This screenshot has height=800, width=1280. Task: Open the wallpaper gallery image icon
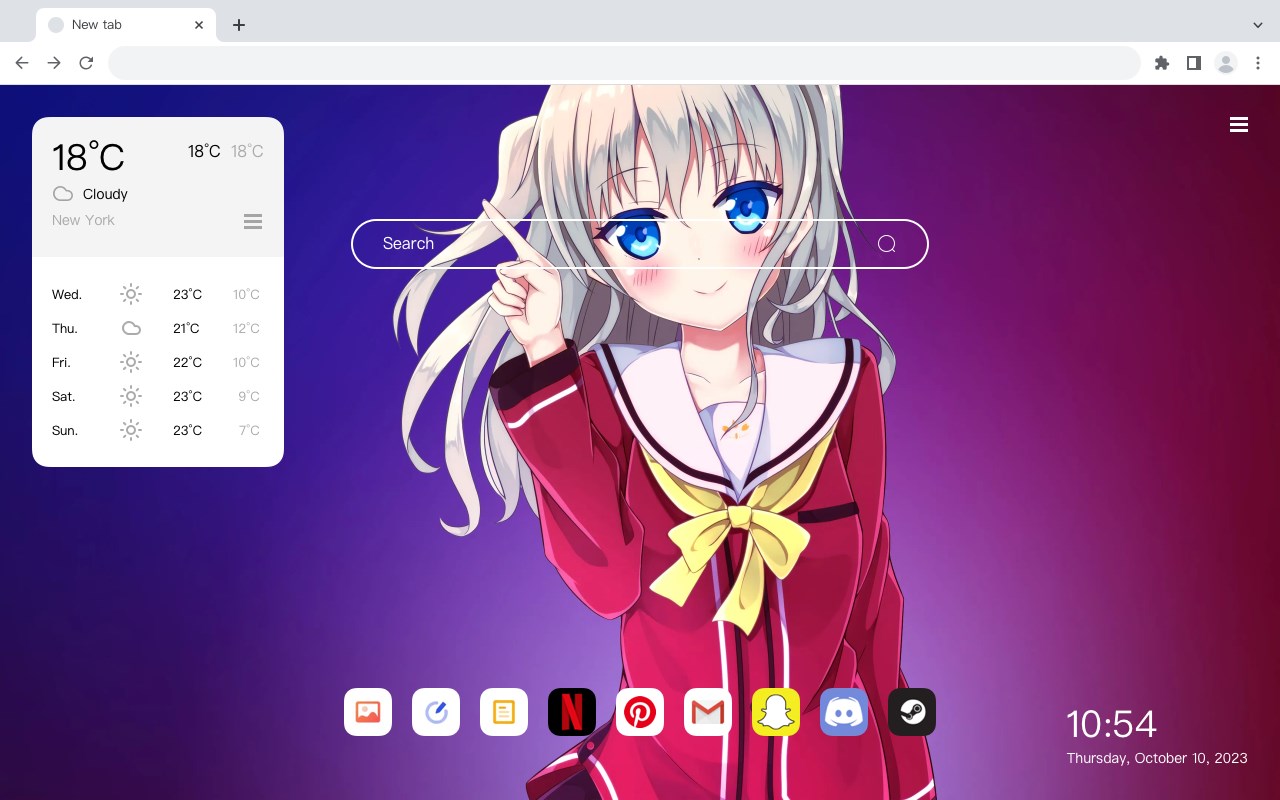(368, 712)
